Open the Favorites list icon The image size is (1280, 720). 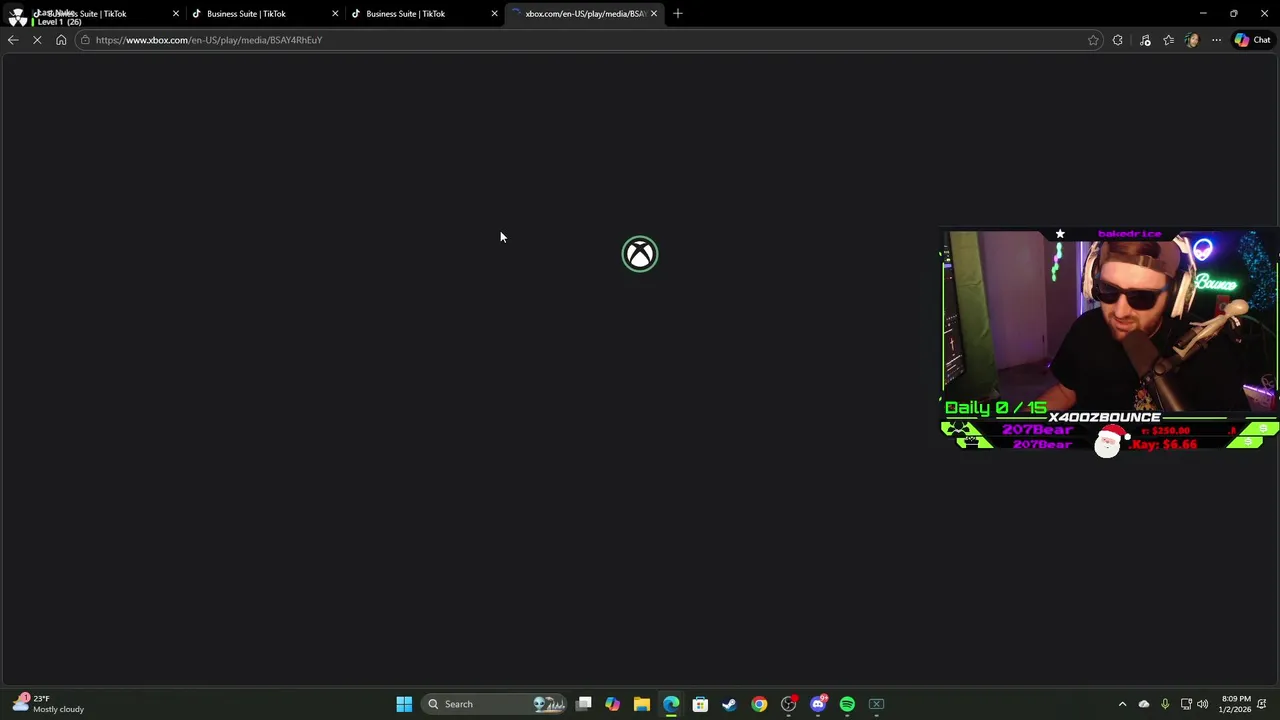click(1168, 40)
